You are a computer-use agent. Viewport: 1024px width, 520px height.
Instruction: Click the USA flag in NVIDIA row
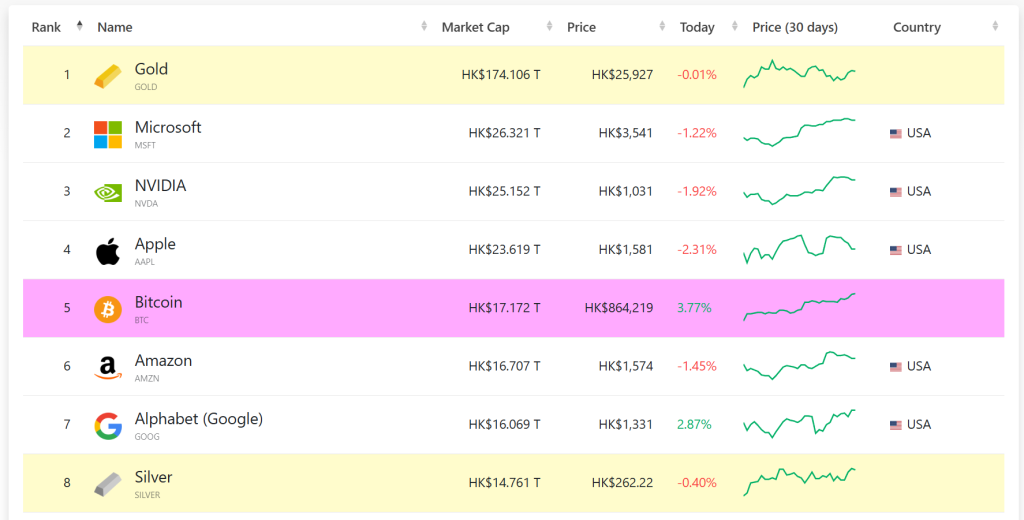tap(895, 191)
